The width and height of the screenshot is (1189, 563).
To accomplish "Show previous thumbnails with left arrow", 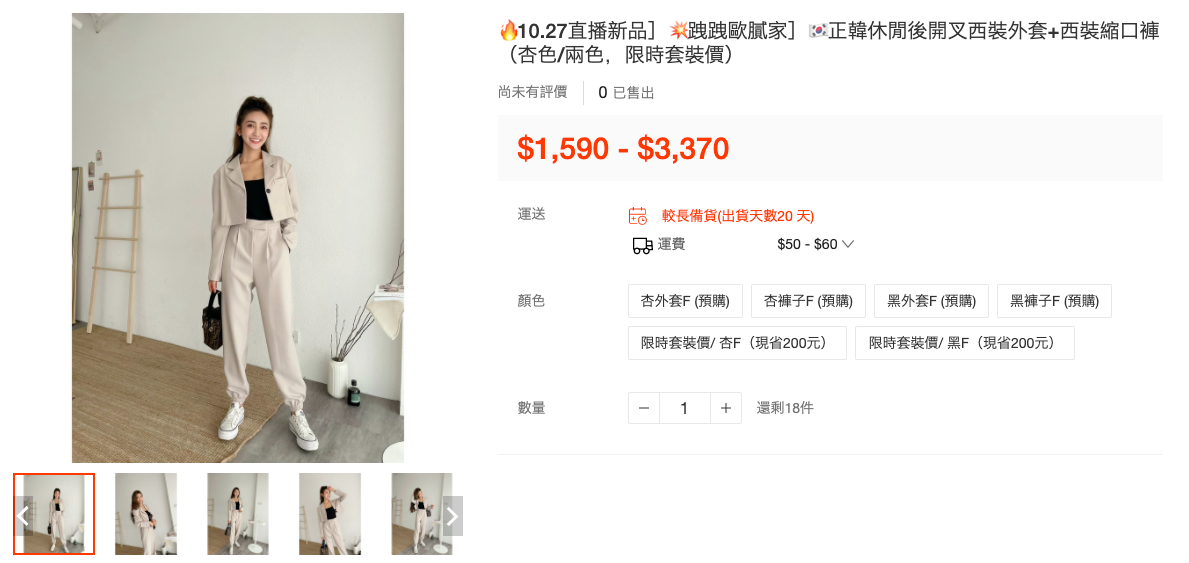I will pos(24,516).
